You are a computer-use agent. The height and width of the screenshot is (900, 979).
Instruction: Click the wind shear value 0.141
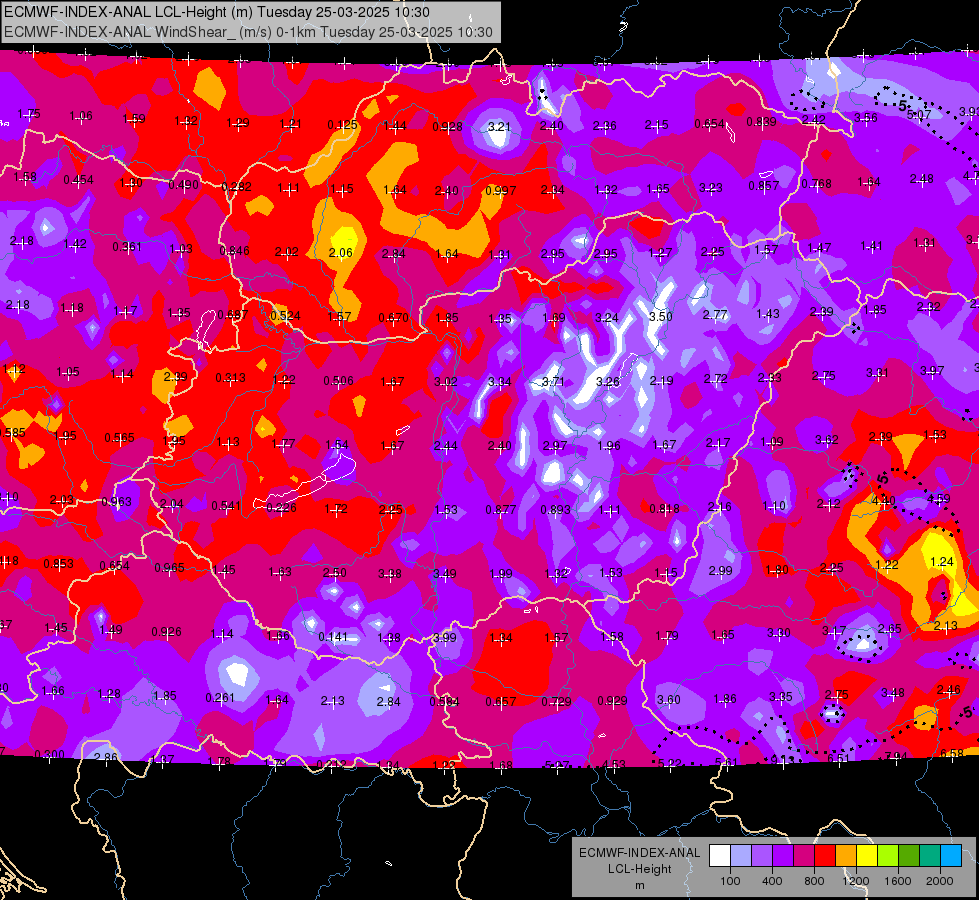332,636
